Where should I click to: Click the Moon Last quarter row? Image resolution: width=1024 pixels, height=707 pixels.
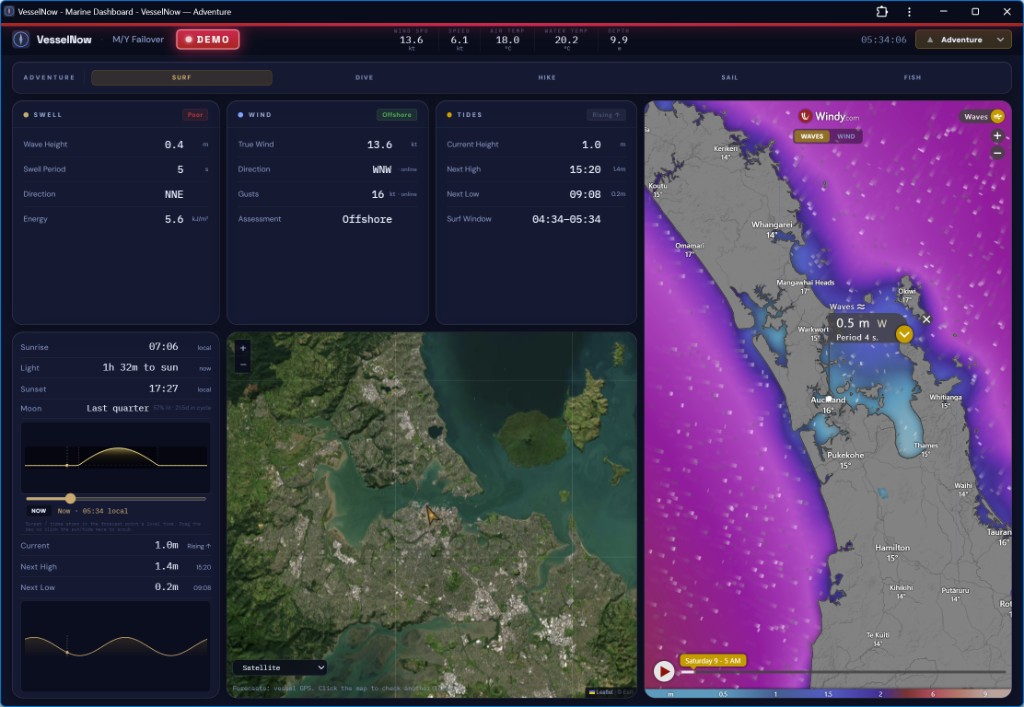[x=116, y=409]
